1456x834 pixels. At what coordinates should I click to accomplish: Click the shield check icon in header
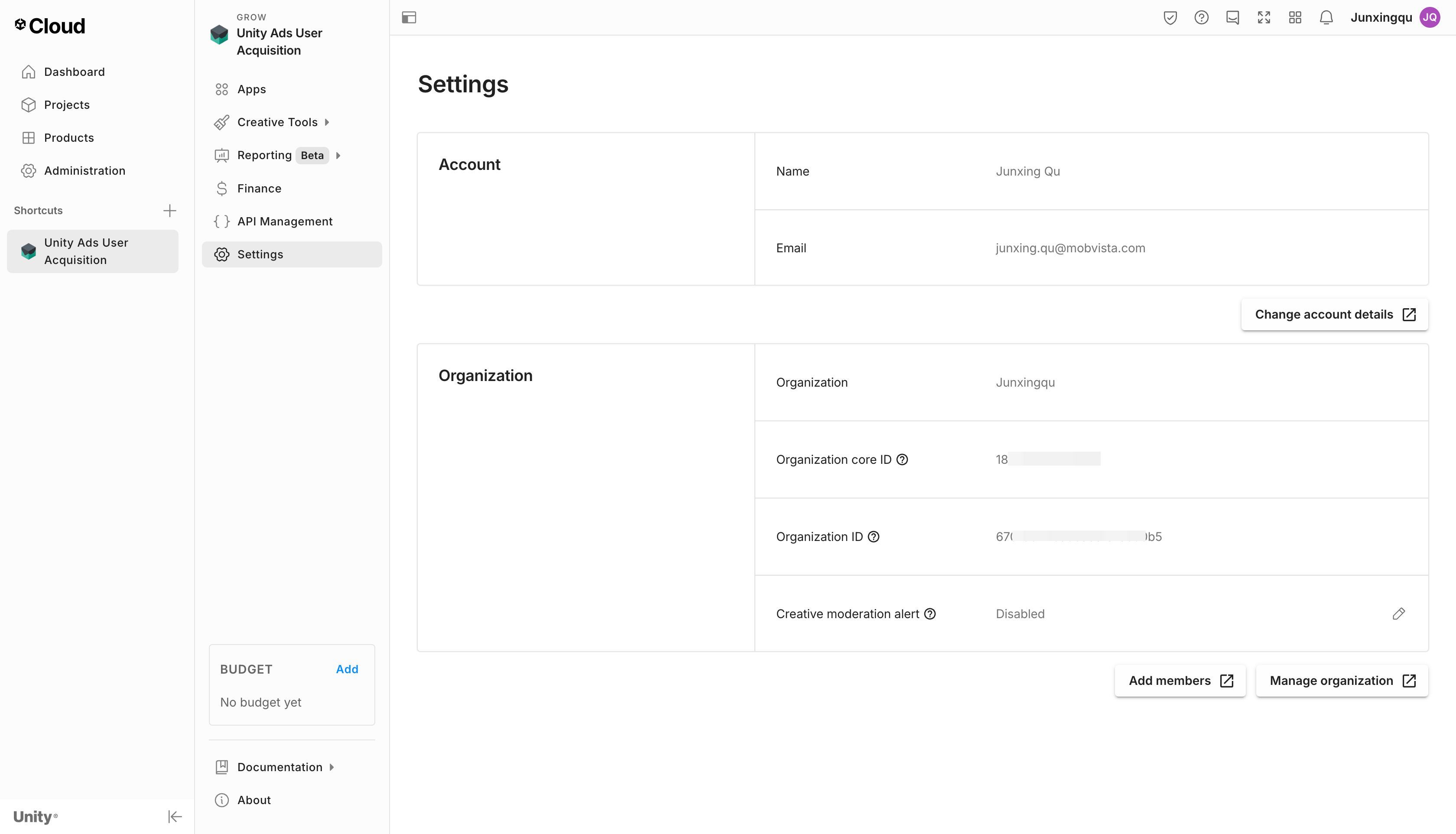(1170, 18)
